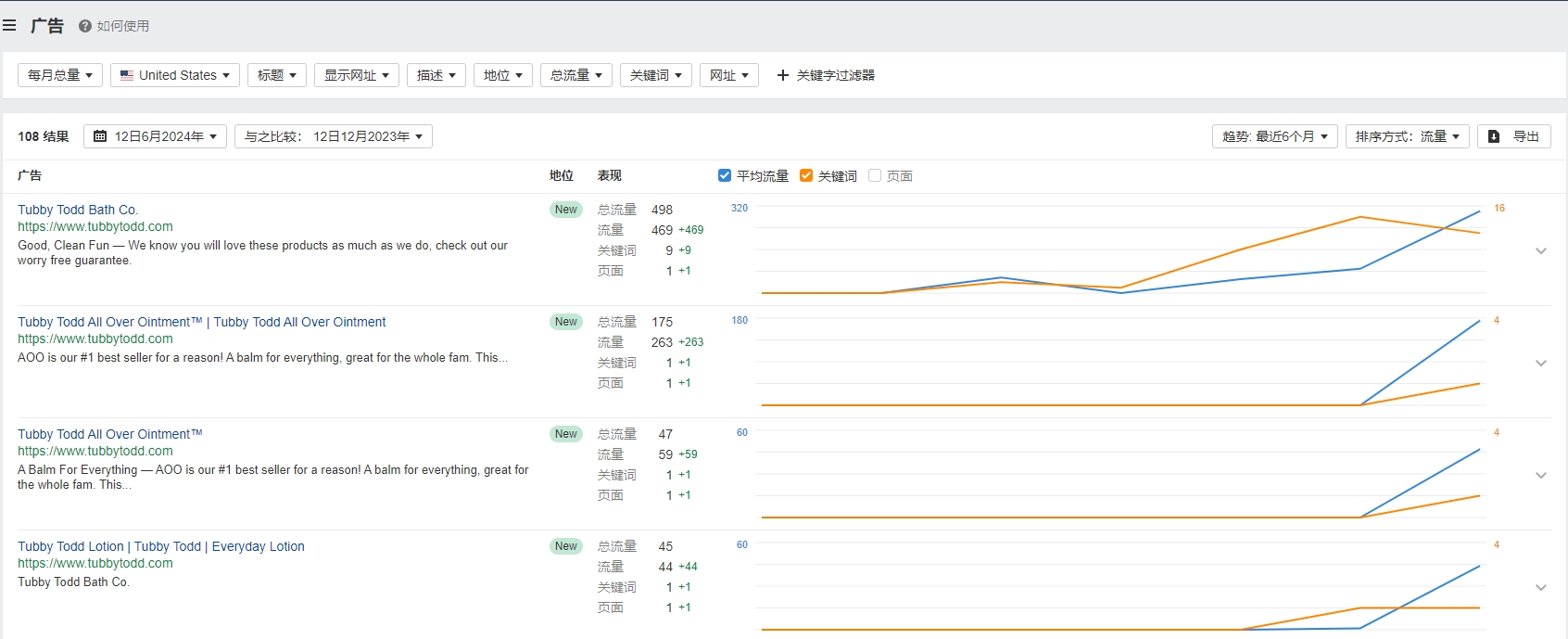Screen dimensions: 1568x639
Task: Click the export download icon
Action: (x=1494, y=136)
